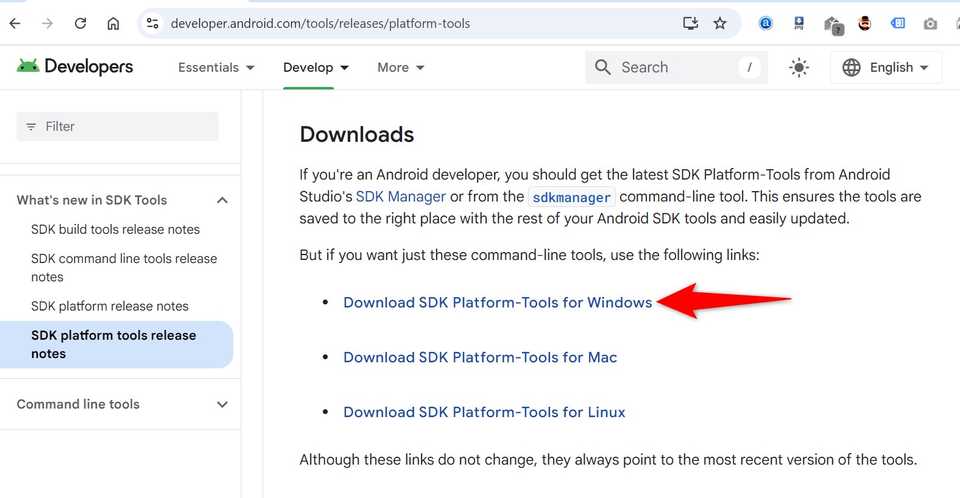The width and height of the screenshot is (960, 498).
Task: Expand the Command line tools section
Action: 222,404
